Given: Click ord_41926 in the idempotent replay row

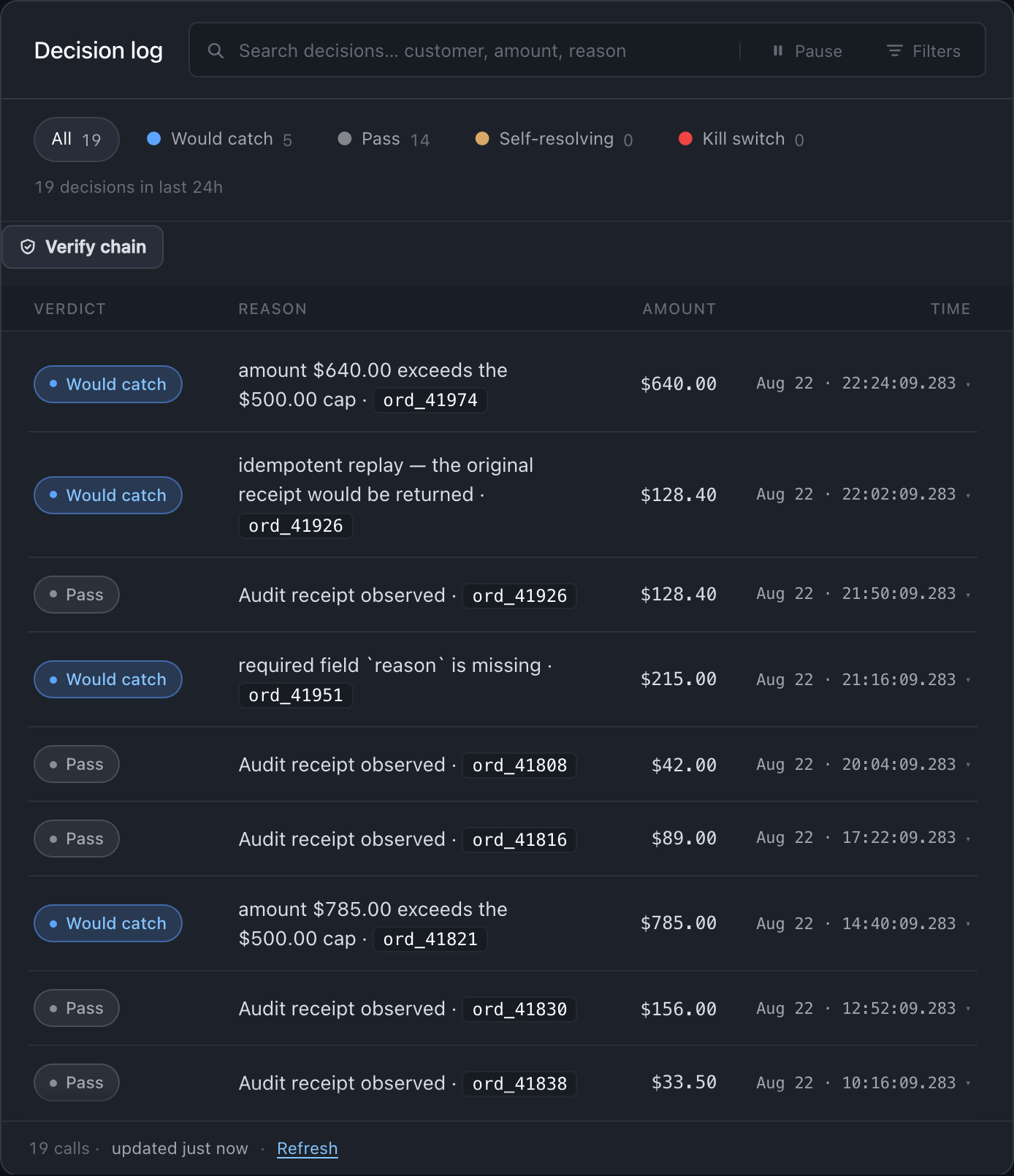Looking at the screenshot, I should (296, 526).
